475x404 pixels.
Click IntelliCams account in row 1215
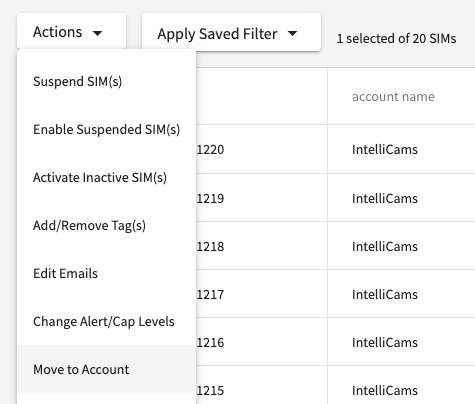point(385,391)
